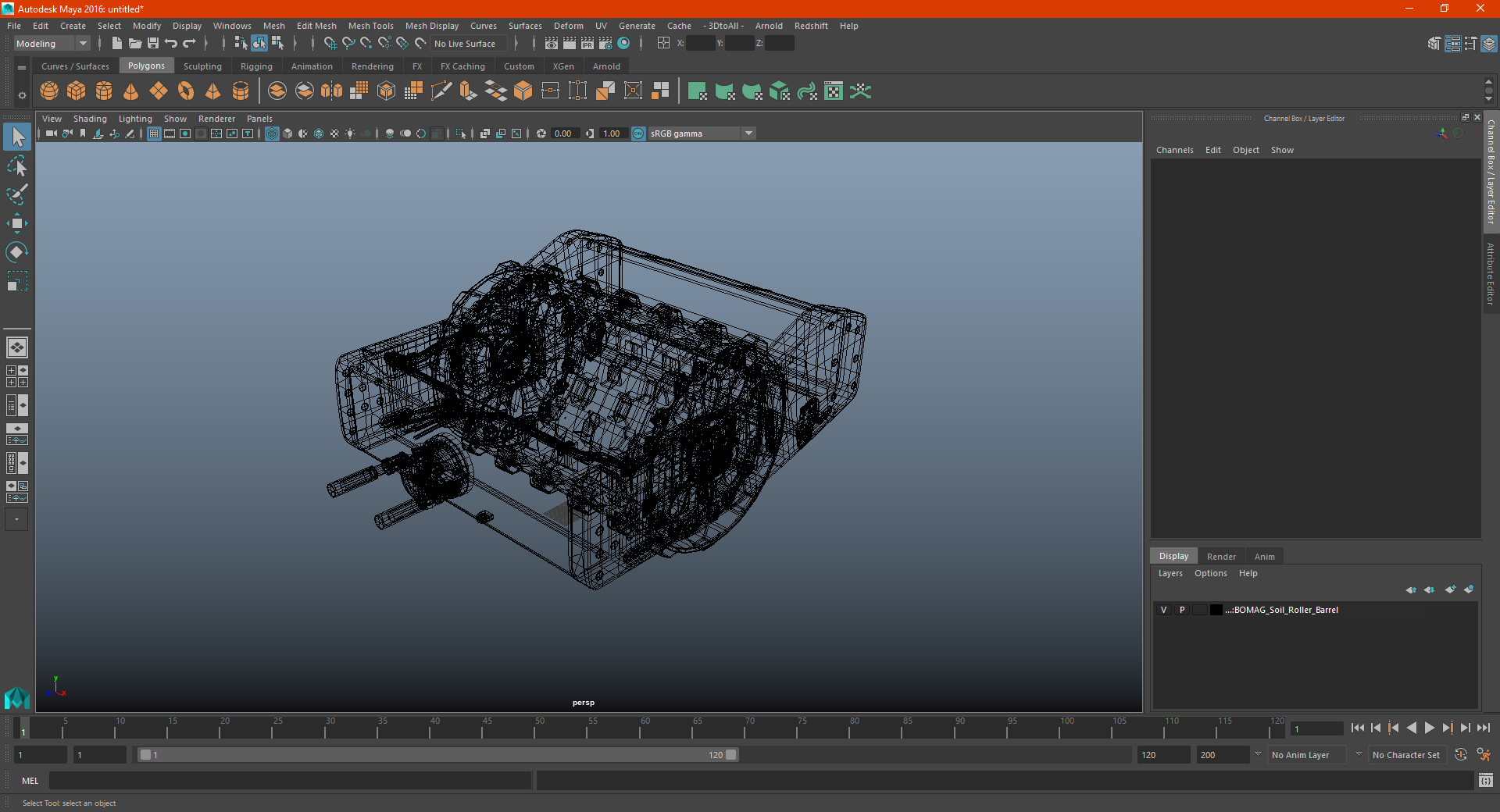Click the Open Scene folder icon
1500x812 pixels.
[135, 44]
